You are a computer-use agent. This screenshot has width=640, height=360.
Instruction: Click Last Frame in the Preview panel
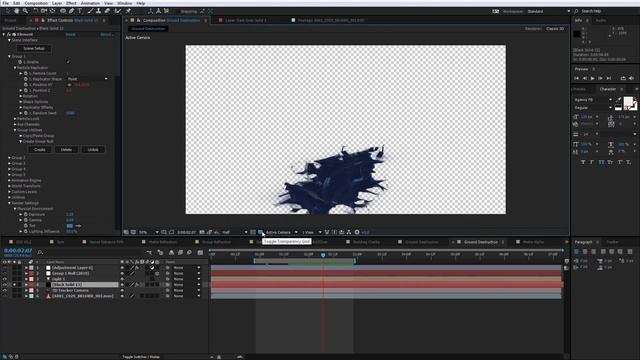coord(609,78)
